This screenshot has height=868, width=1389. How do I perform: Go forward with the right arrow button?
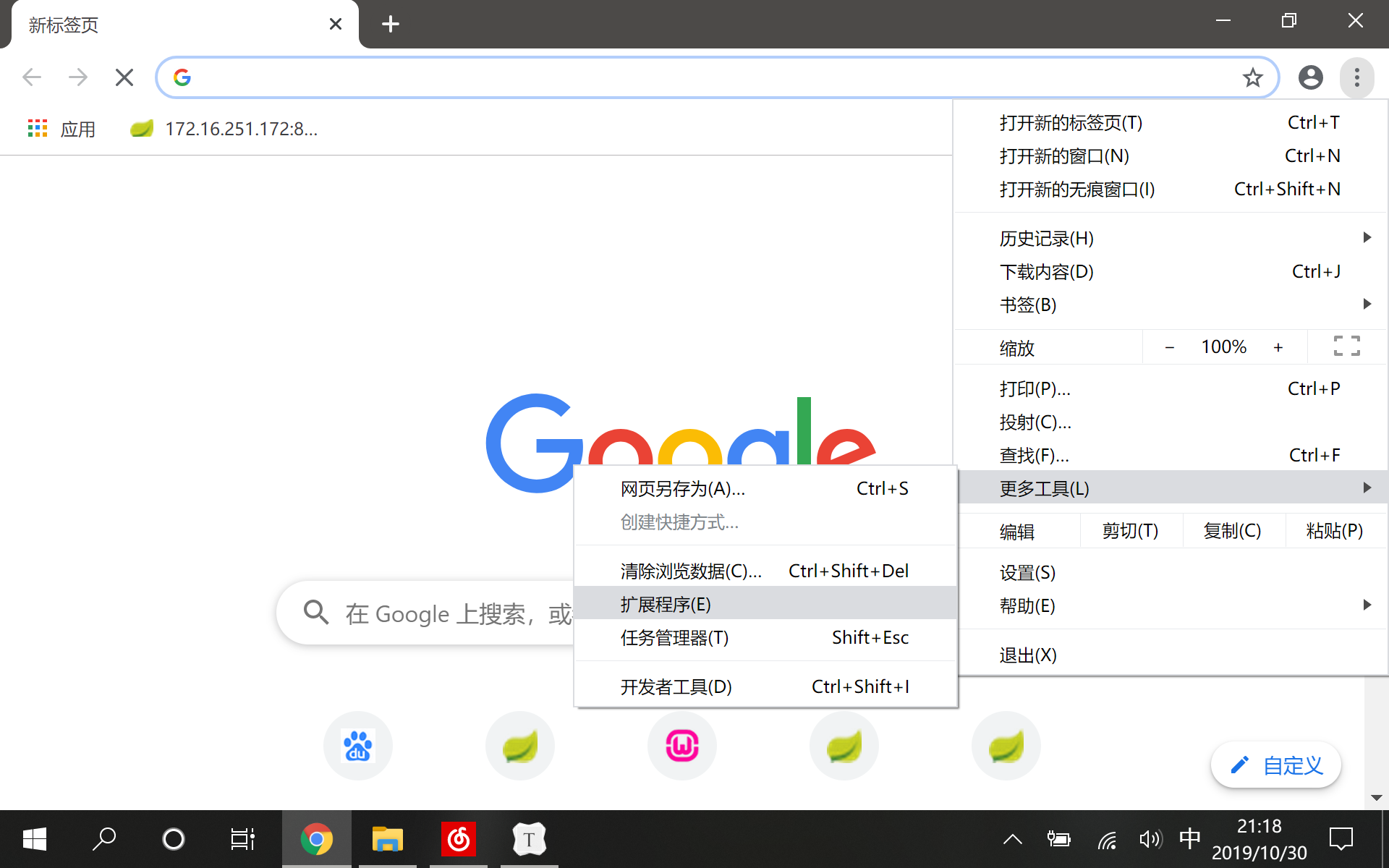tap(78, 77)
